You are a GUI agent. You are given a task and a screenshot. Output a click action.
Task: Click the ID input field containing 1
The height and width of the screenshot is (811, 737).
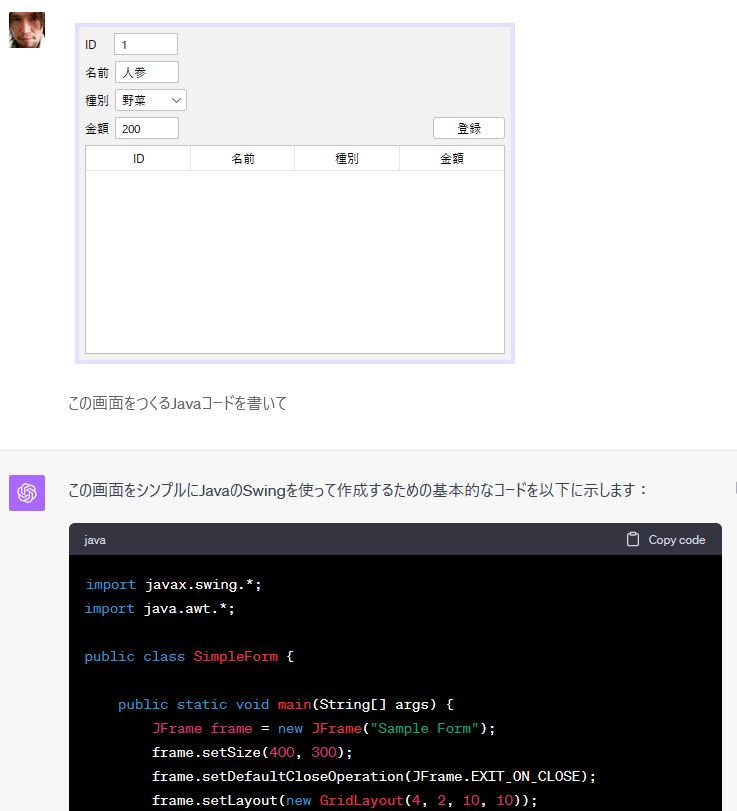click(146, 44)
